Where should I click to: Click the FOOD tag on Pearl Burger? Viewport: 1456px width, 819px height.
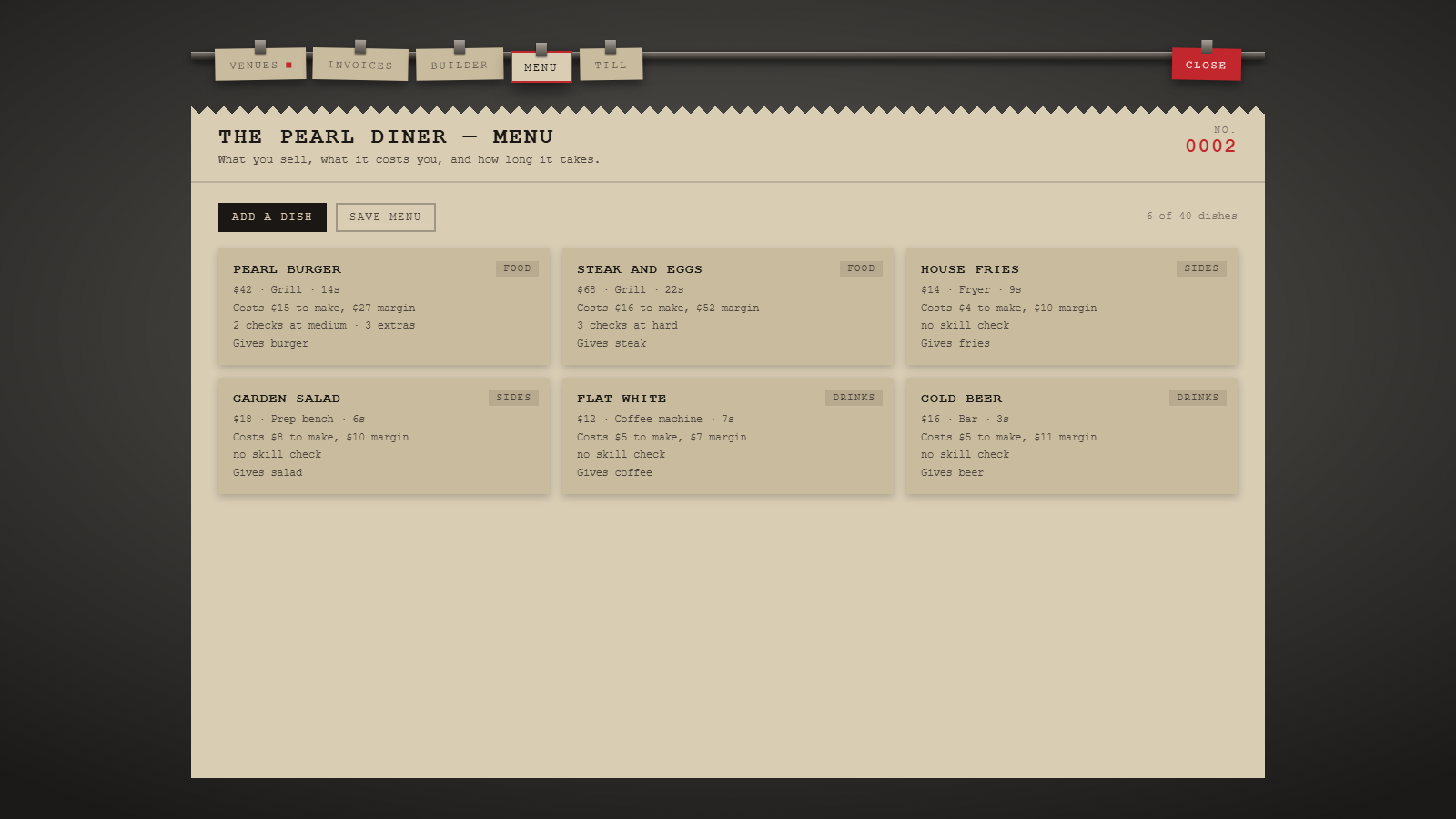pyautogui.click(x=517, y=268)
